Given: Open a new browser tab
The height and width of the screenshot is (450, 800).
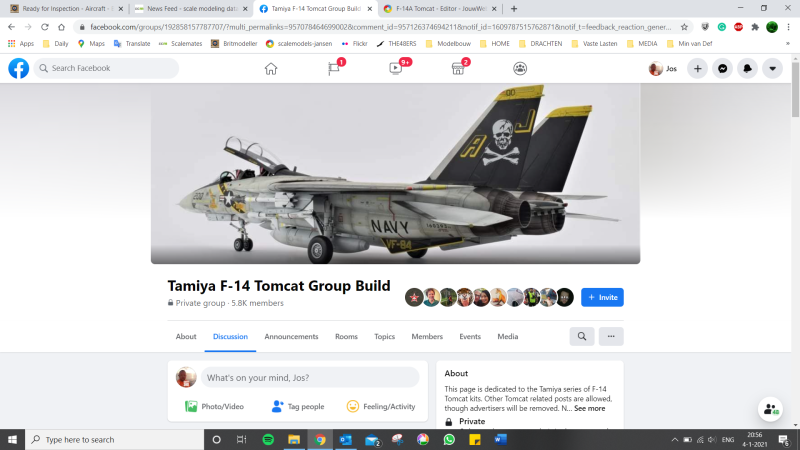Looking at the screenshot, I should [x=514, y=9].
